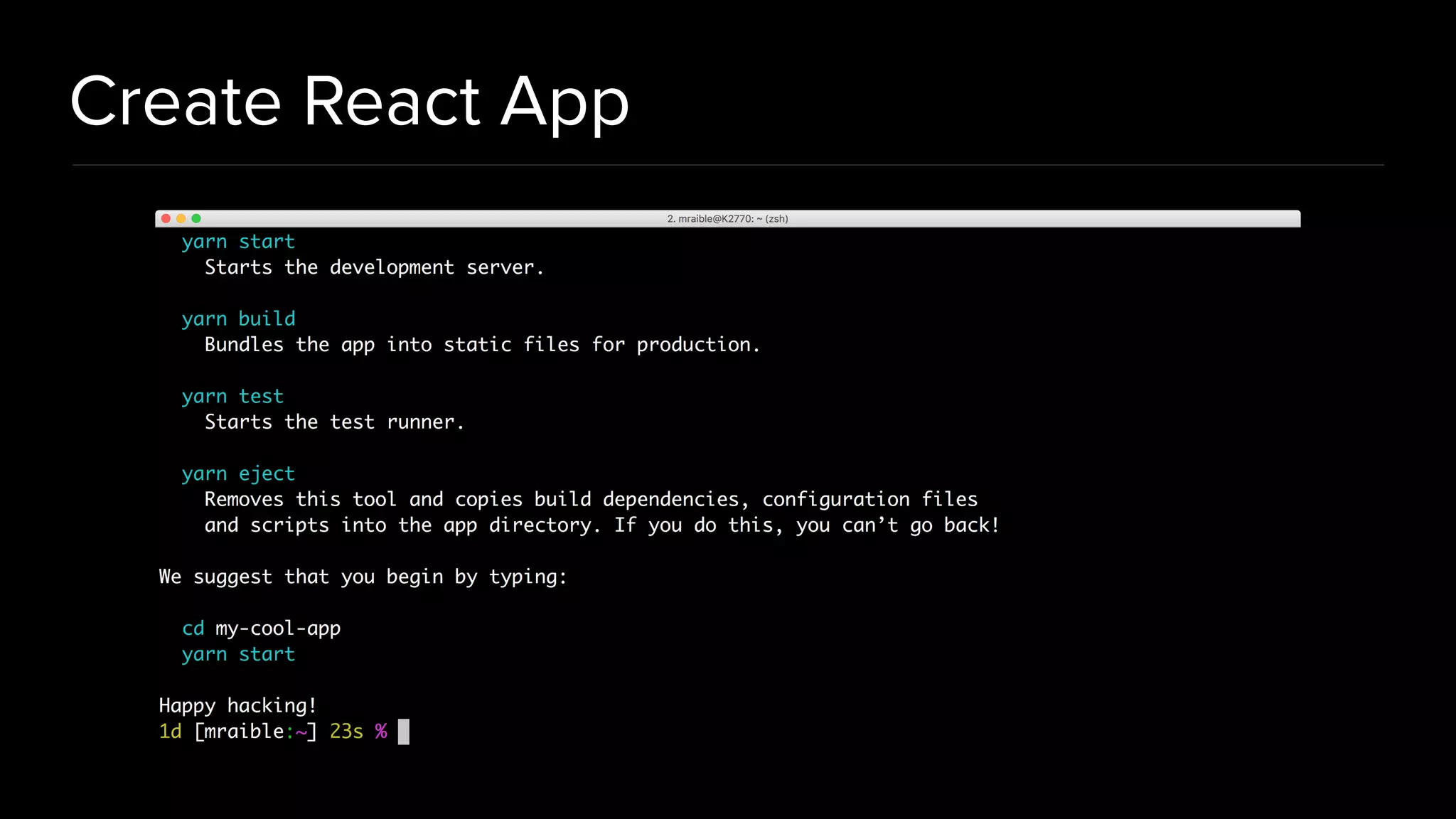This screenshot has height=819, width=1456.
Task: Click the '[mraible:~]' prompt text
Action: click(x=255, y=732)
